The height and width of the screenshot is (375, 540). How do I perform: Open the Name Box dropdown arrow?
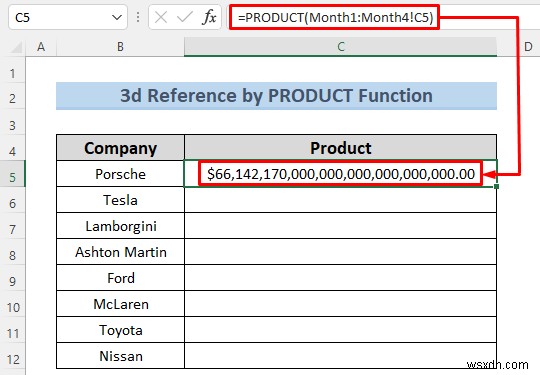[117, 17]
